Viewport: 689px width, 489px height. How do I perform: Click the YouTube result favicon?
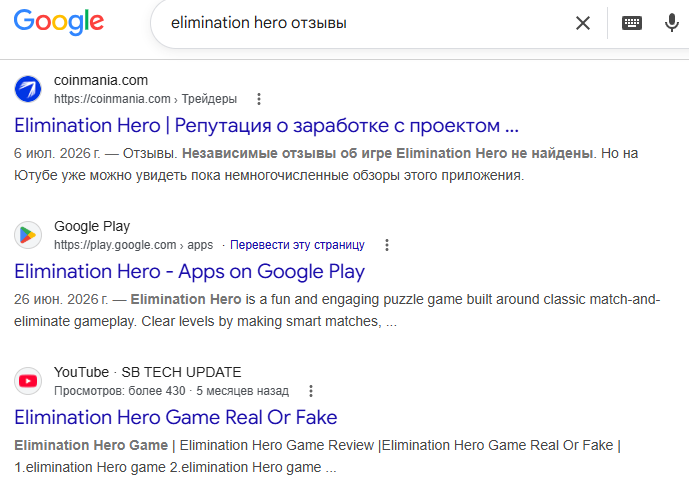tap(28, 380)
